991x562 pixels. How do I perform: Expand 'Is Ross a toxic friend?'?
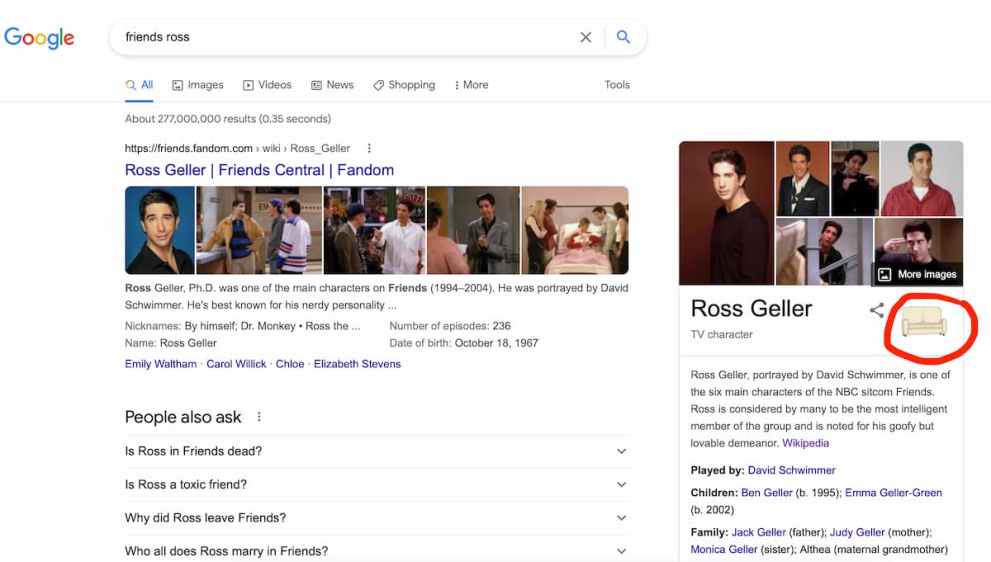click(377, 484)
